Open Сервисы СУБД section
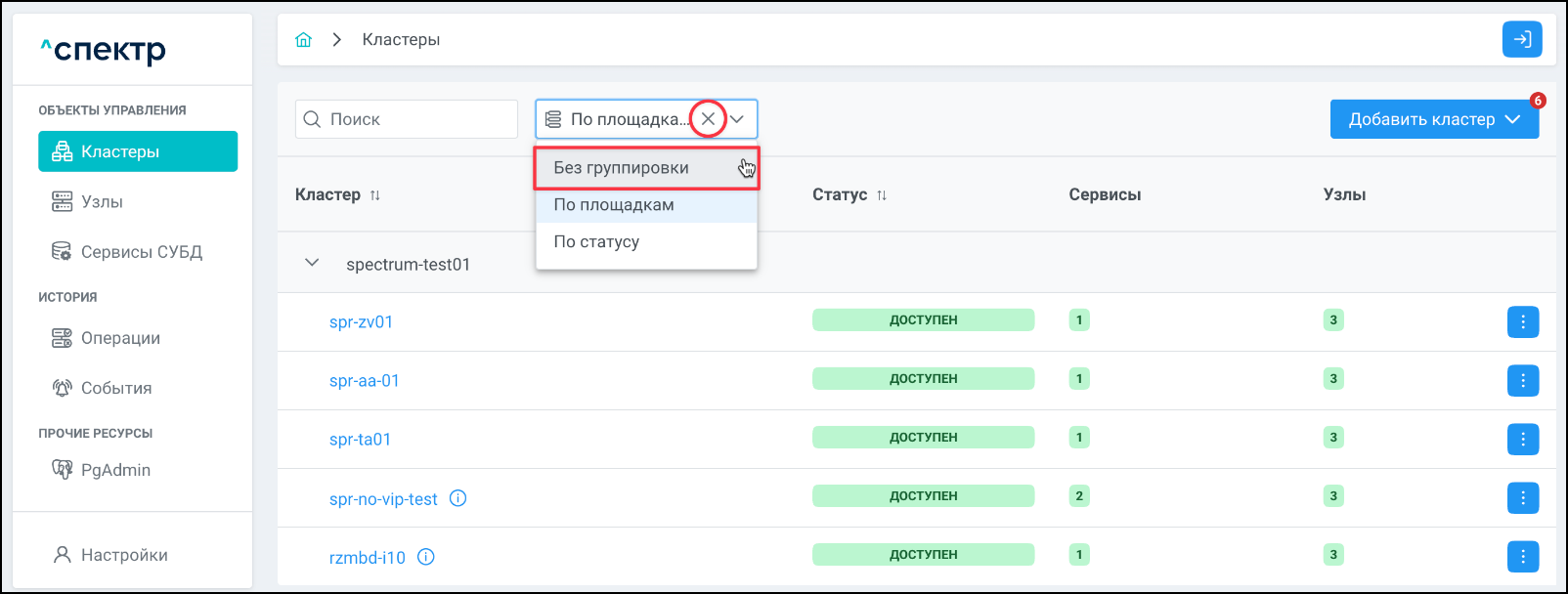This screenshot has width=1568, height=594. point(141,252)
